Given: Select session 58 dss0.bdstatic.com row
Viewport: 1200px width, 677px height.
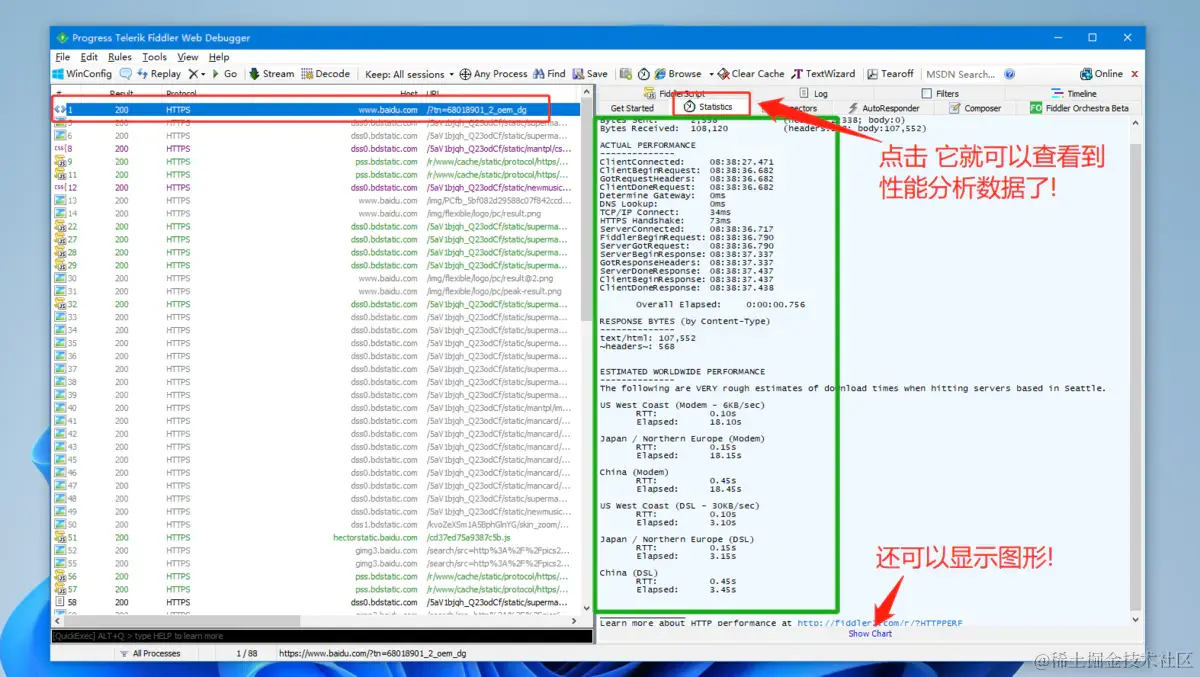Looking at the screenshot, I should (315, 602).
